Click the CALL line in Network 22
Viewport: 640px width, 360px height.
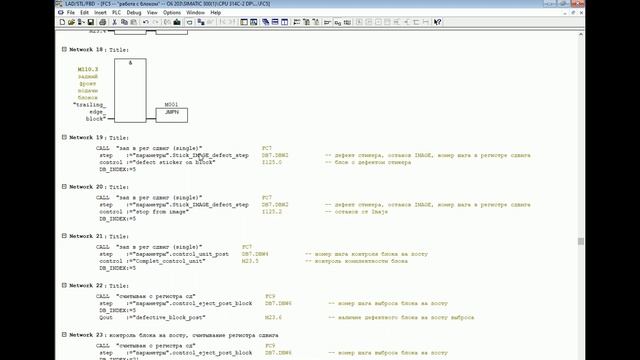coord(146,296)
